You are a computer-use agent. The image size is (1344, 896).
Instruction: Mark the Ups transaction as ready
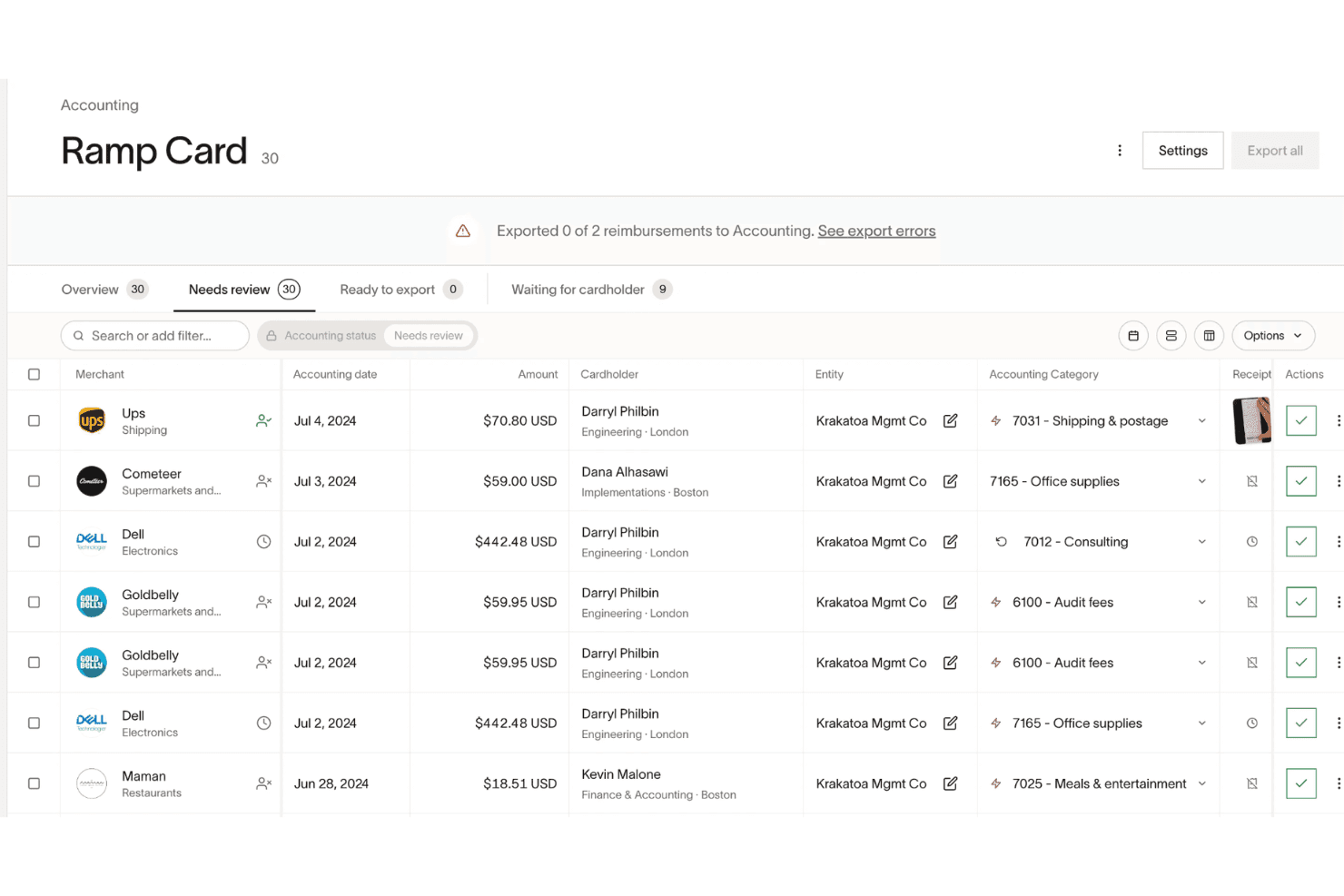tap(1301, 421)
